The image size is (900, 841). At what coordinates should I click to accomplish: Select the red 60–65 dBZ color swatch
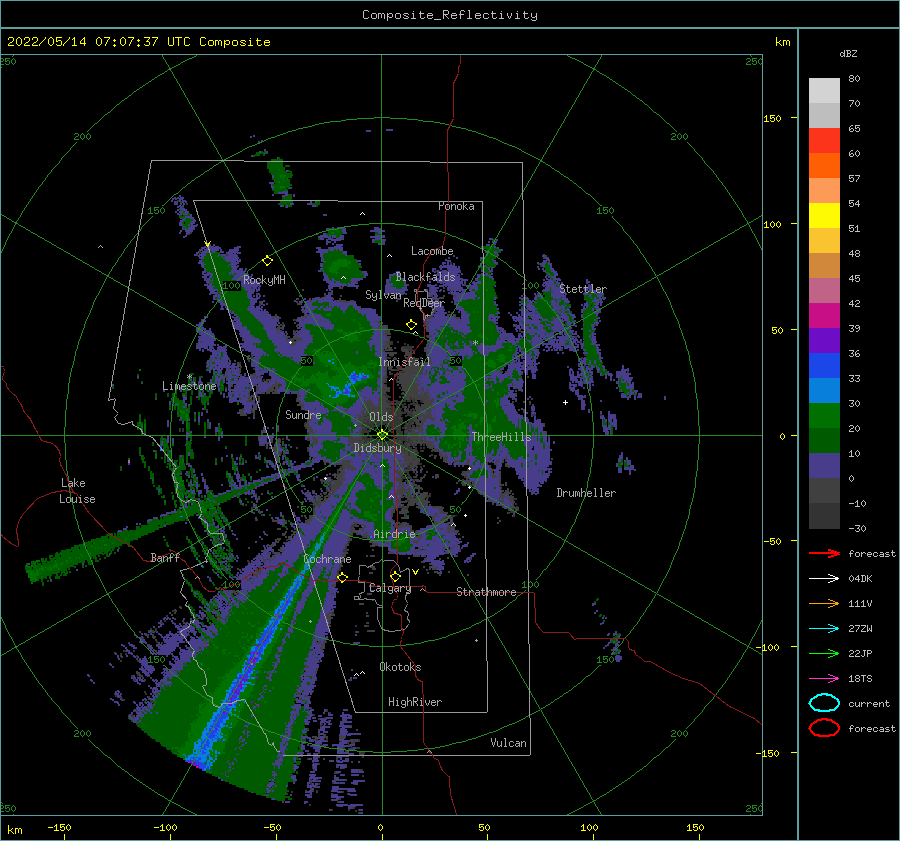click(824, 141)
